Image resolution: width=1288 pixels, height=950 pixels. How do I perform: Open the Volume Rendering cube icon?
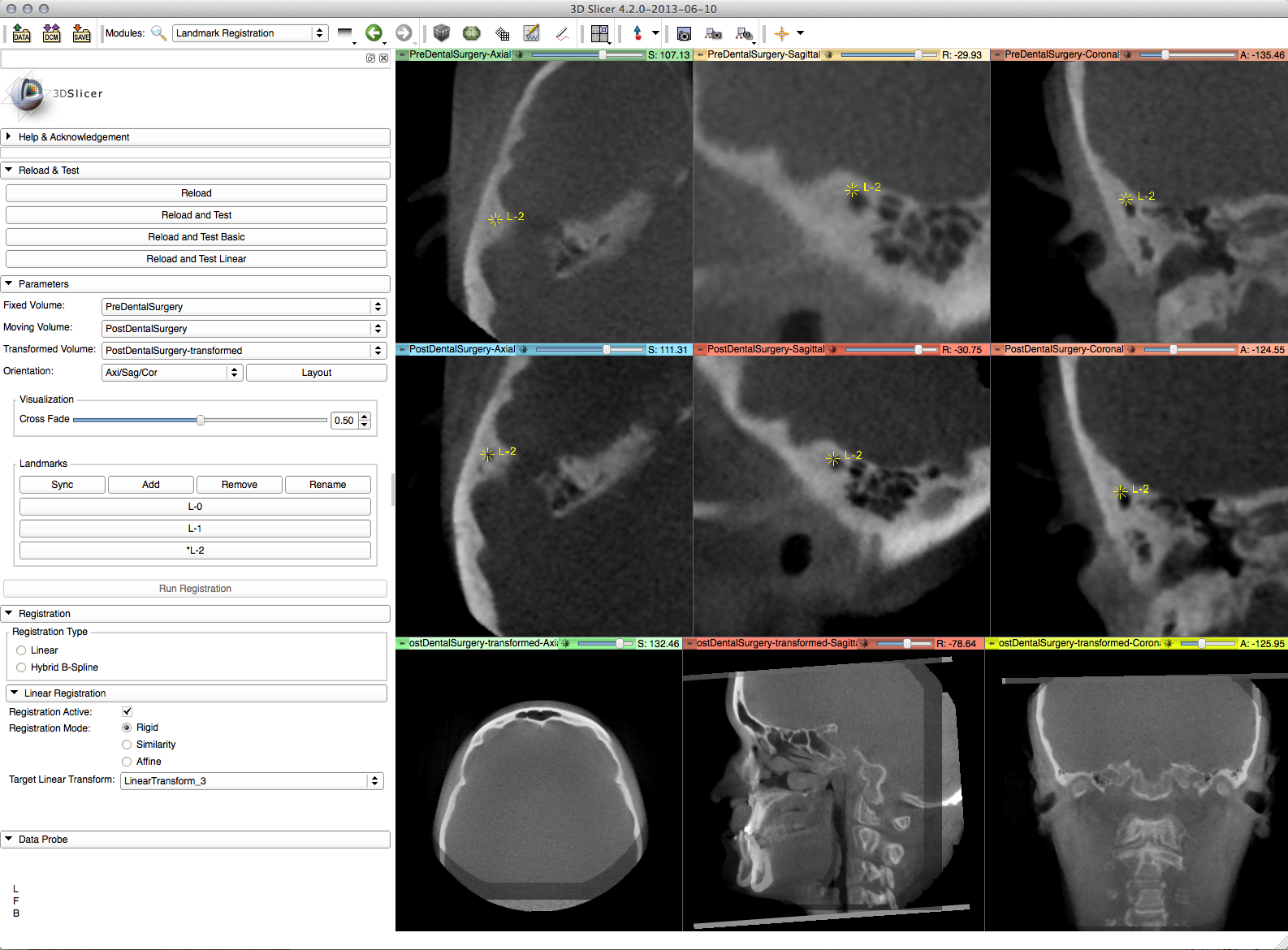(441, 33)
